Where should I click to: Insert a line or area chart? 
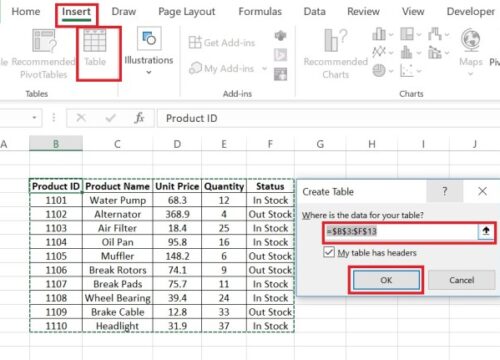coord(379,52)
